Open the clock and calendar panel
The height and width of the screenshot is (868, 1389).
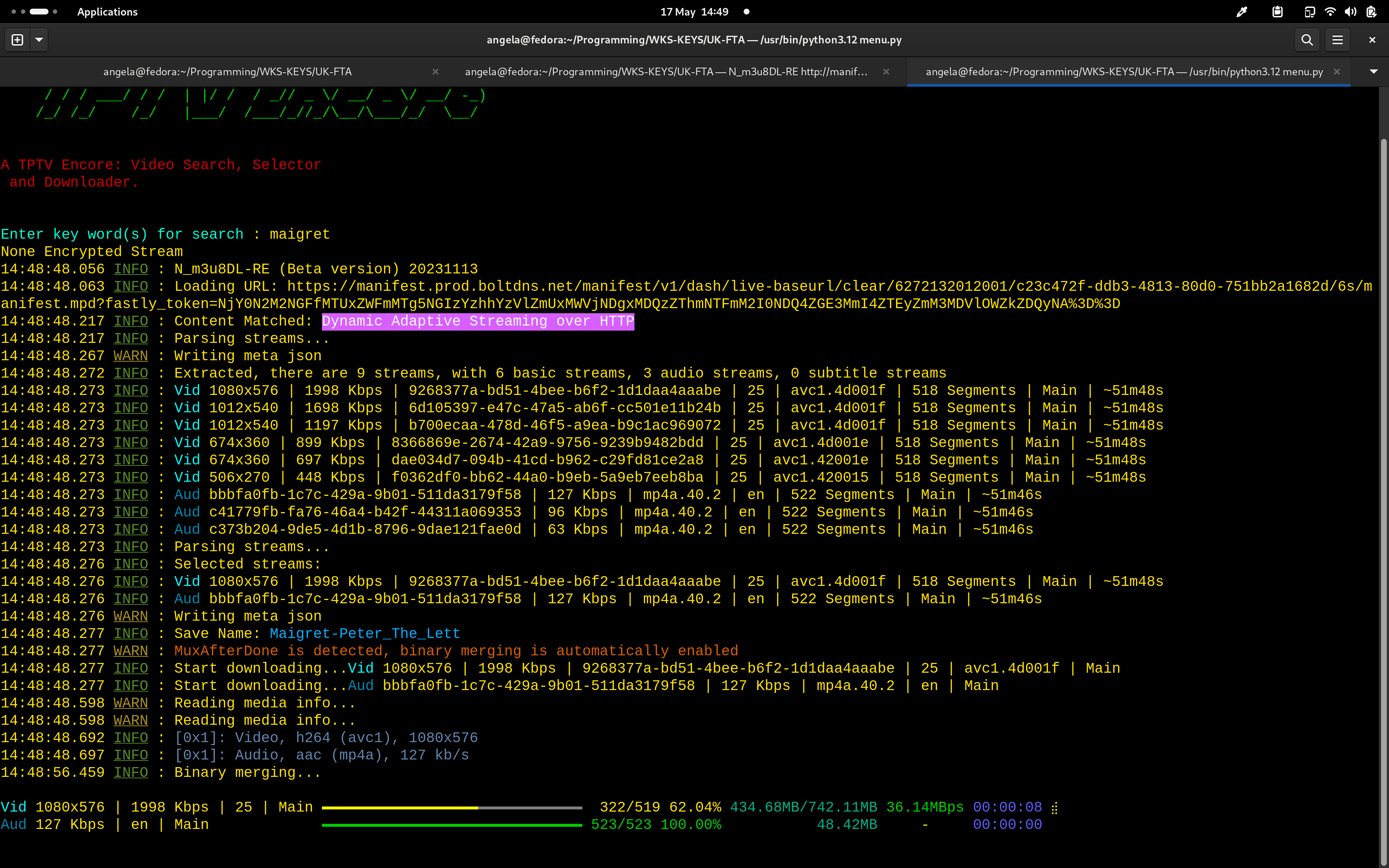[694, 12]
